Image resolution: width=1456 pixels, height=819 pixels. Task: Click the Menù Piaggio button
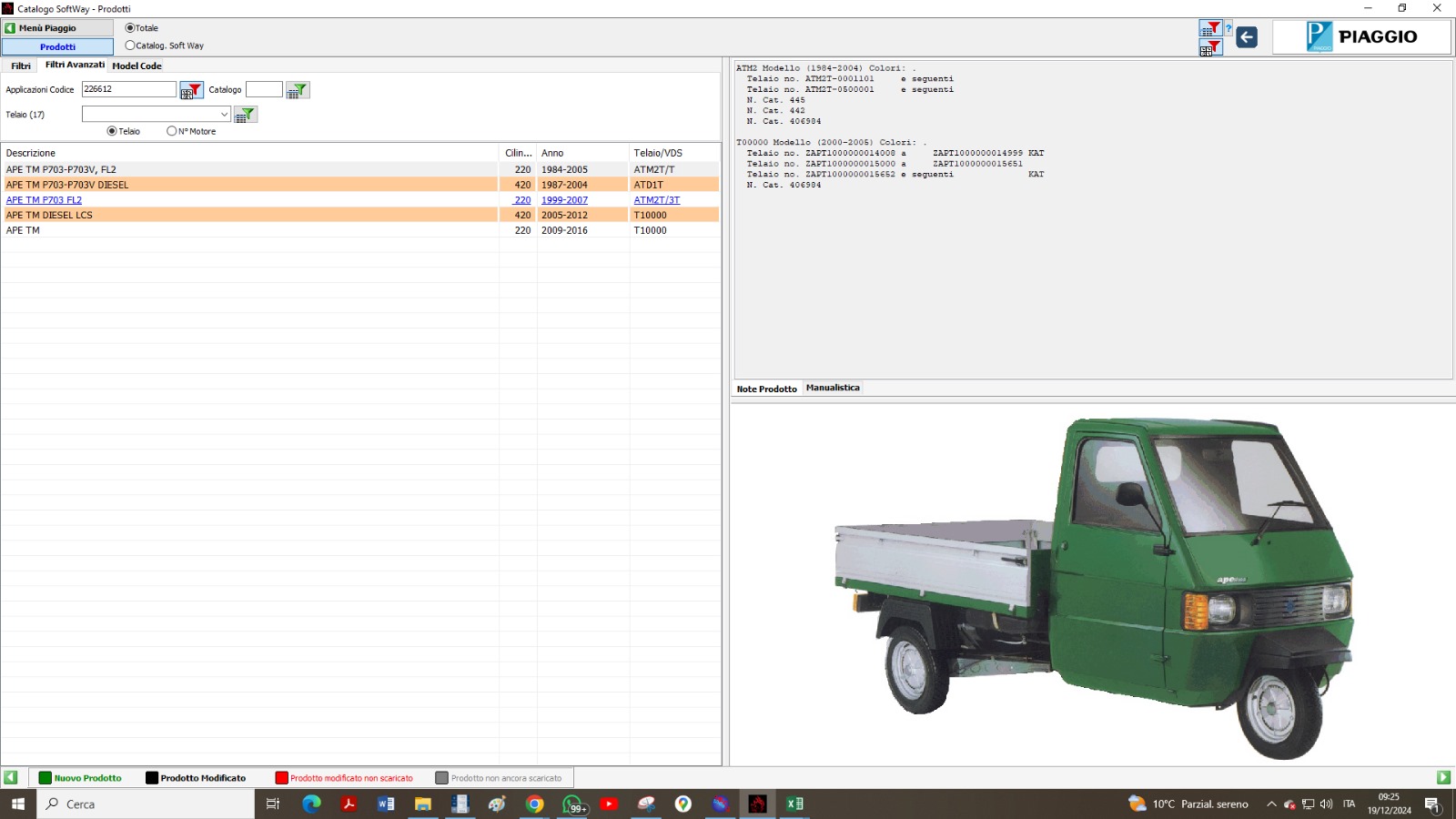tap(56, 28)
